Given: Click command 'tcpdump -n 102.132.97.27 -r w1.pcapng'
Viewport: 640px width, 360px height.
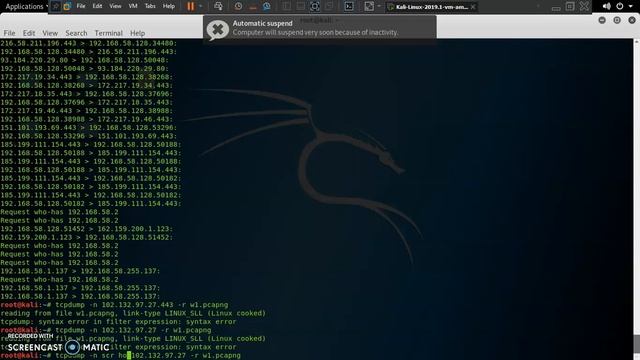Looking at the screenshot, I should [x=133, y=330].
